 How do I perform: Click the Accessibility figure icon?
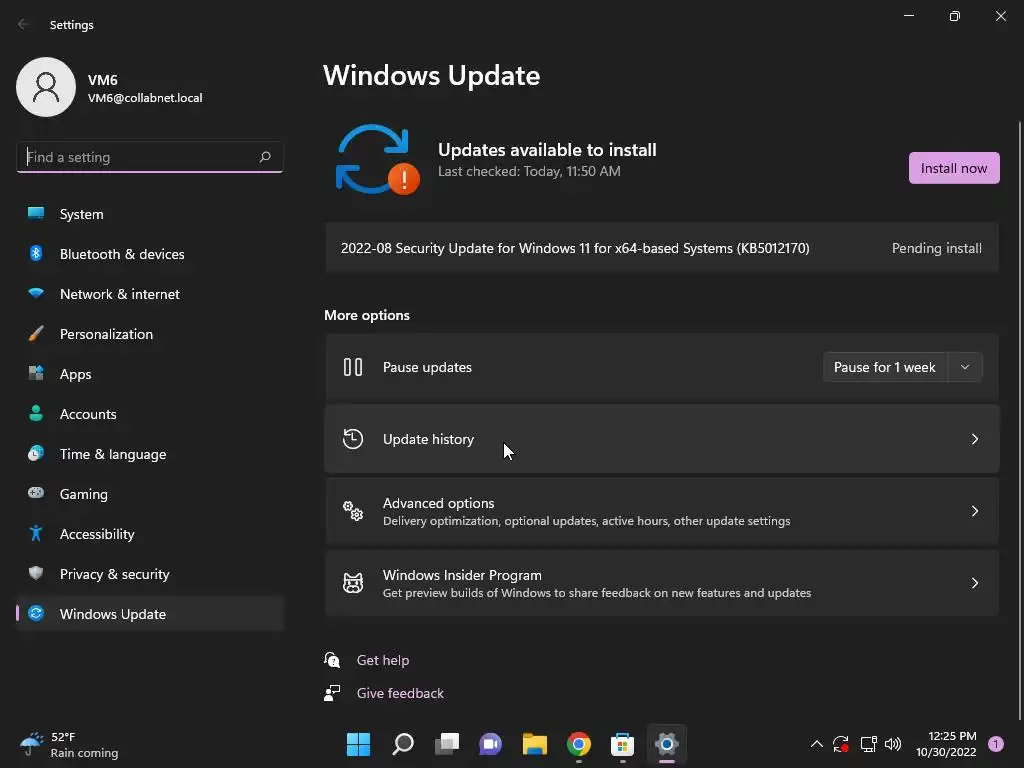coord(36,534)
